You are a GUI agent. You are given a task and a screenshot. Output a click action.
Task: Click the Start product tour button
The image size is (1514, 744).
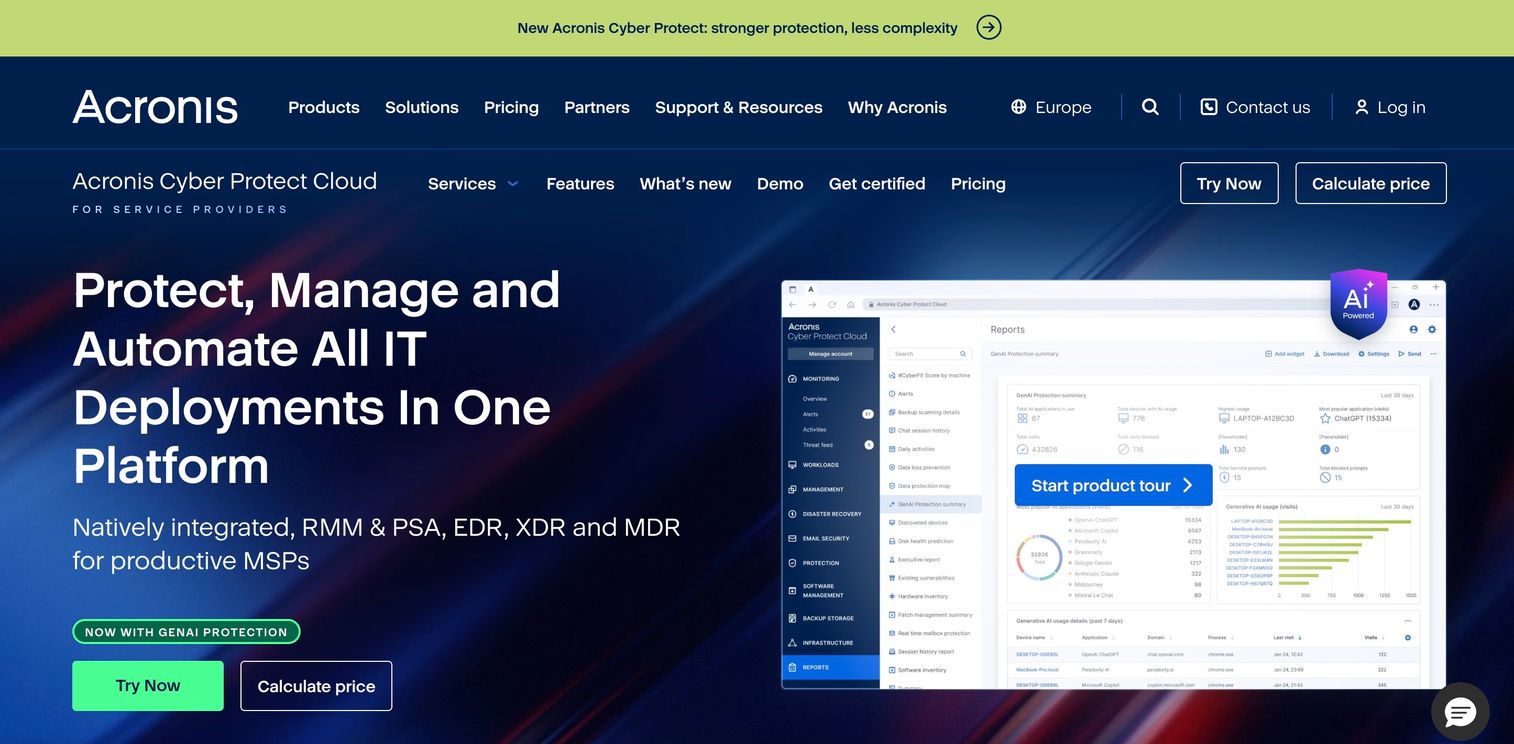[x=1113, y=485]
